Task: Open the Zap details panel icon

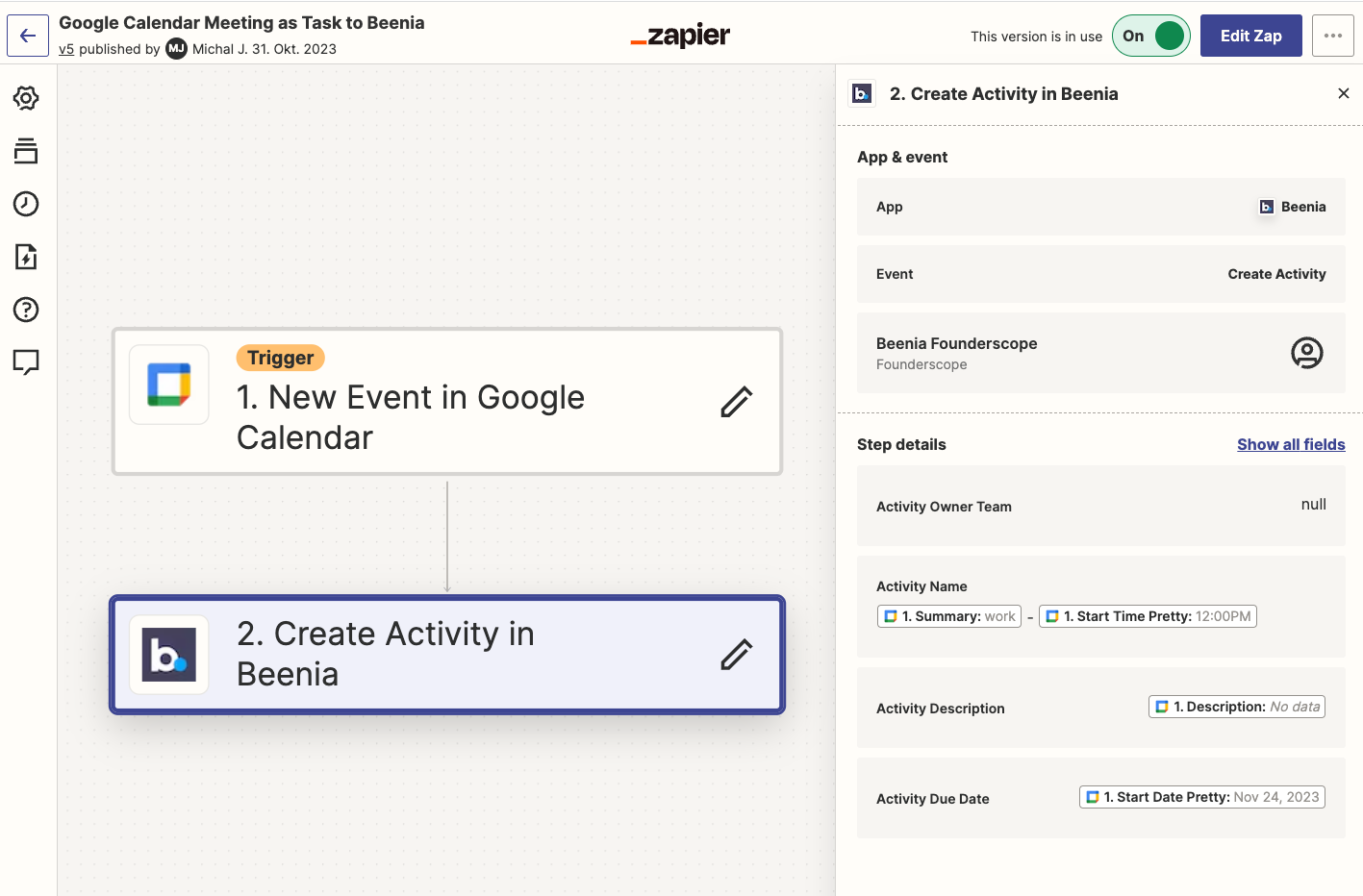Action: (x=25, y=151)
